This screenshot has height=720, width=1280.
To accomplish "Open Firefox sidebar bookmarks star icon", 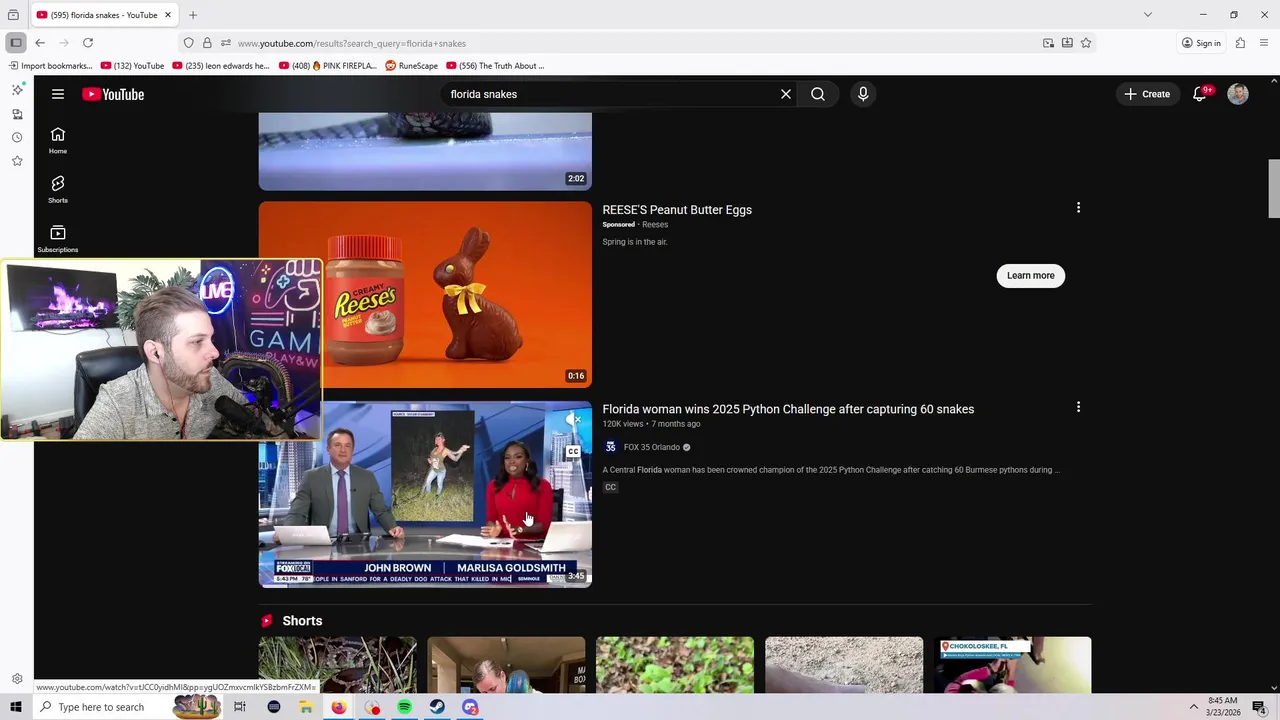I will click(17, 161).
